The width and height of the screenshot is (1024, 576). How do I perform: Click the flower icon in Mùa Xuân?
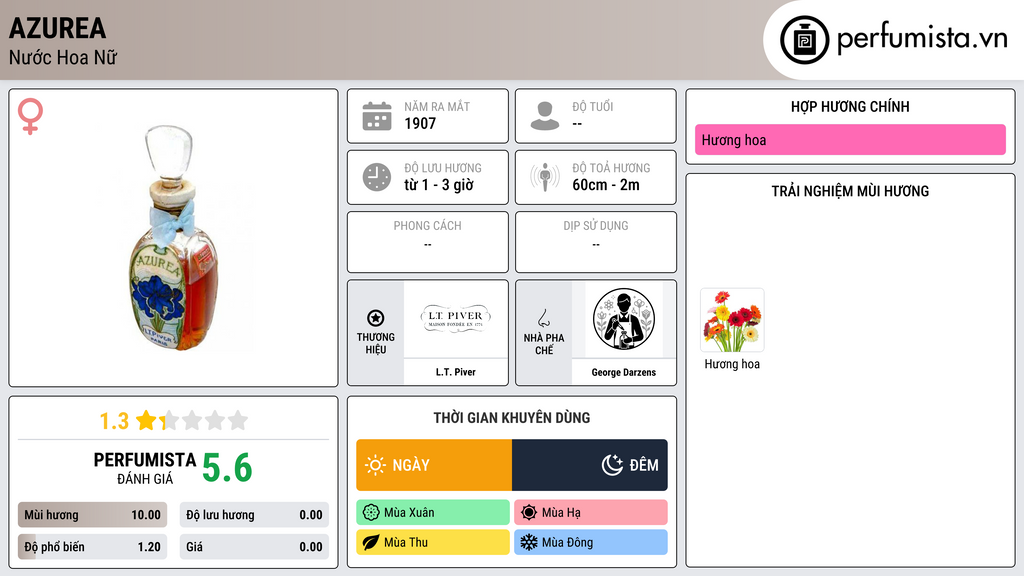pos(371,513)
